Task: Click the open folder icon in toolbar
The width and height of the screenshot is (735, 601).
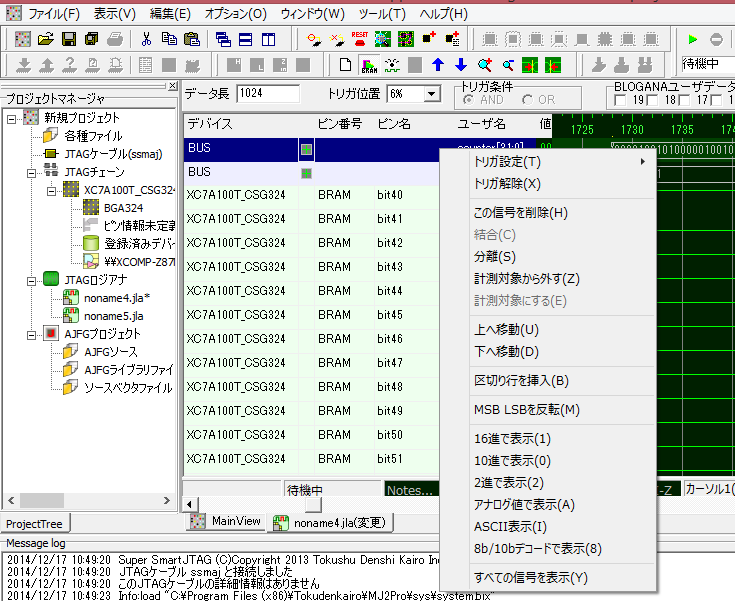Action: click(46, 39)
